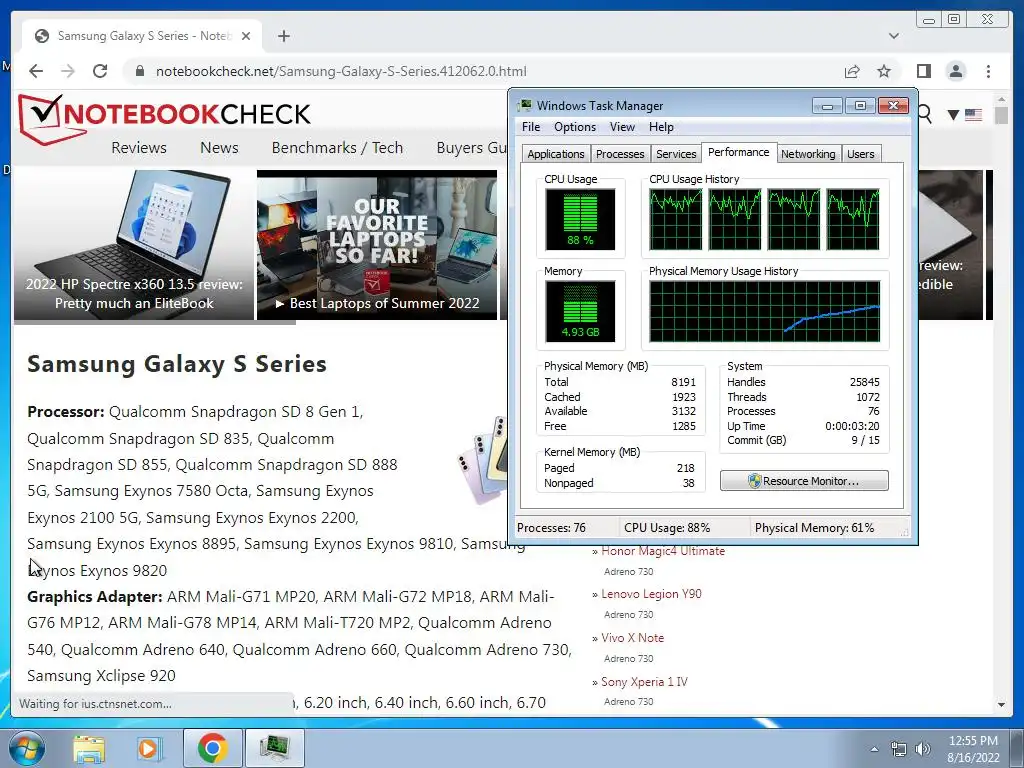The width and height of the screenshot is (1024, 768).
Task: Launch Windows Media Player from the taskbar
Action: tap(149, 748)
